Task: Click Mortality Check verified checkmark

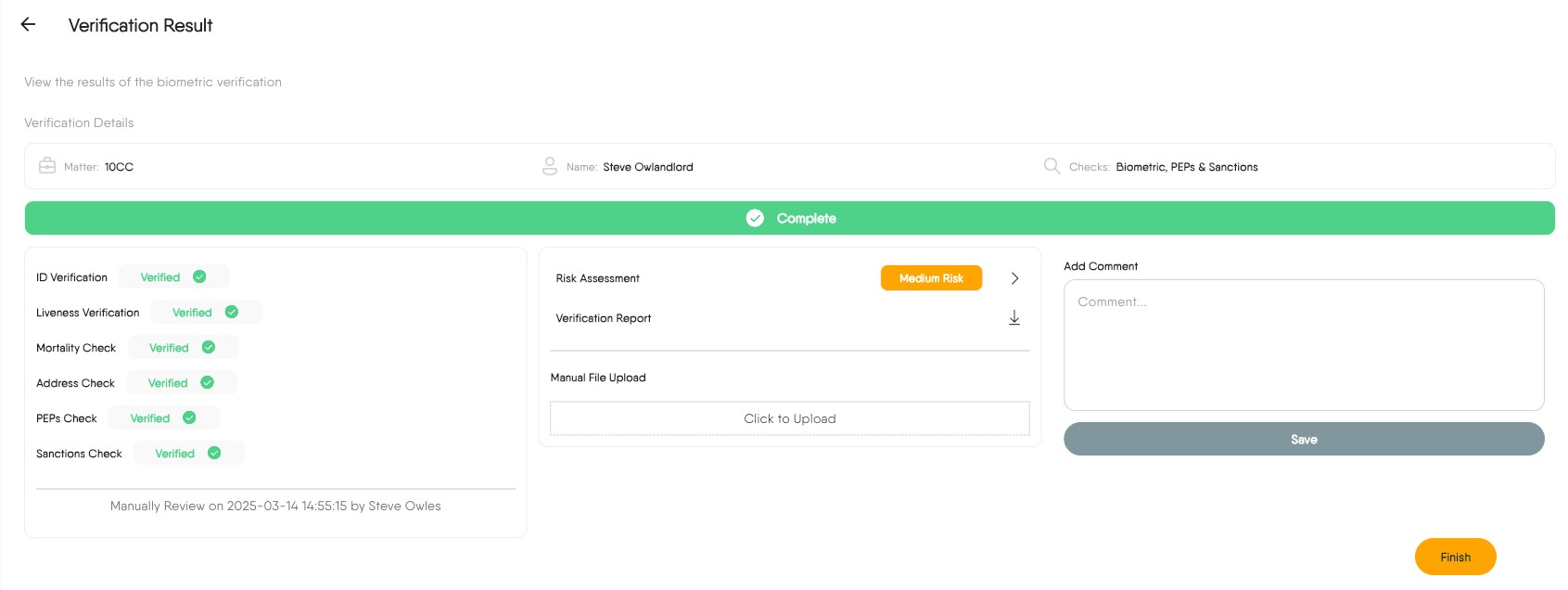Action: 209,347
